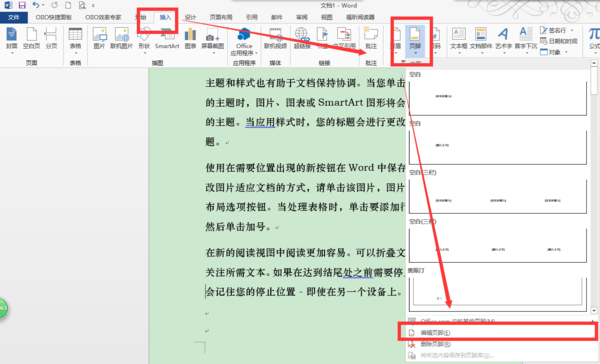Switch to the OIIO效率专家 tab
The width and height of the screenshot is (600, 364).
103,17
